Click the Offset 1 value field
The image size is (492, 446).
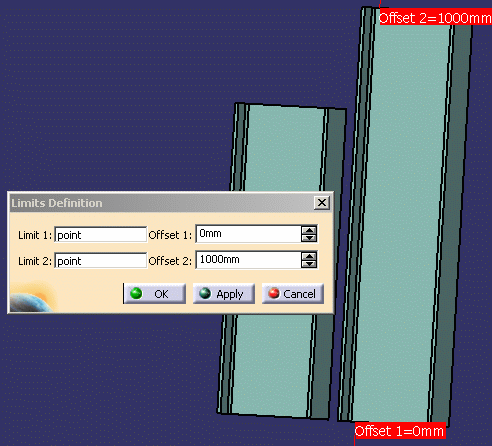click(248, 234)
